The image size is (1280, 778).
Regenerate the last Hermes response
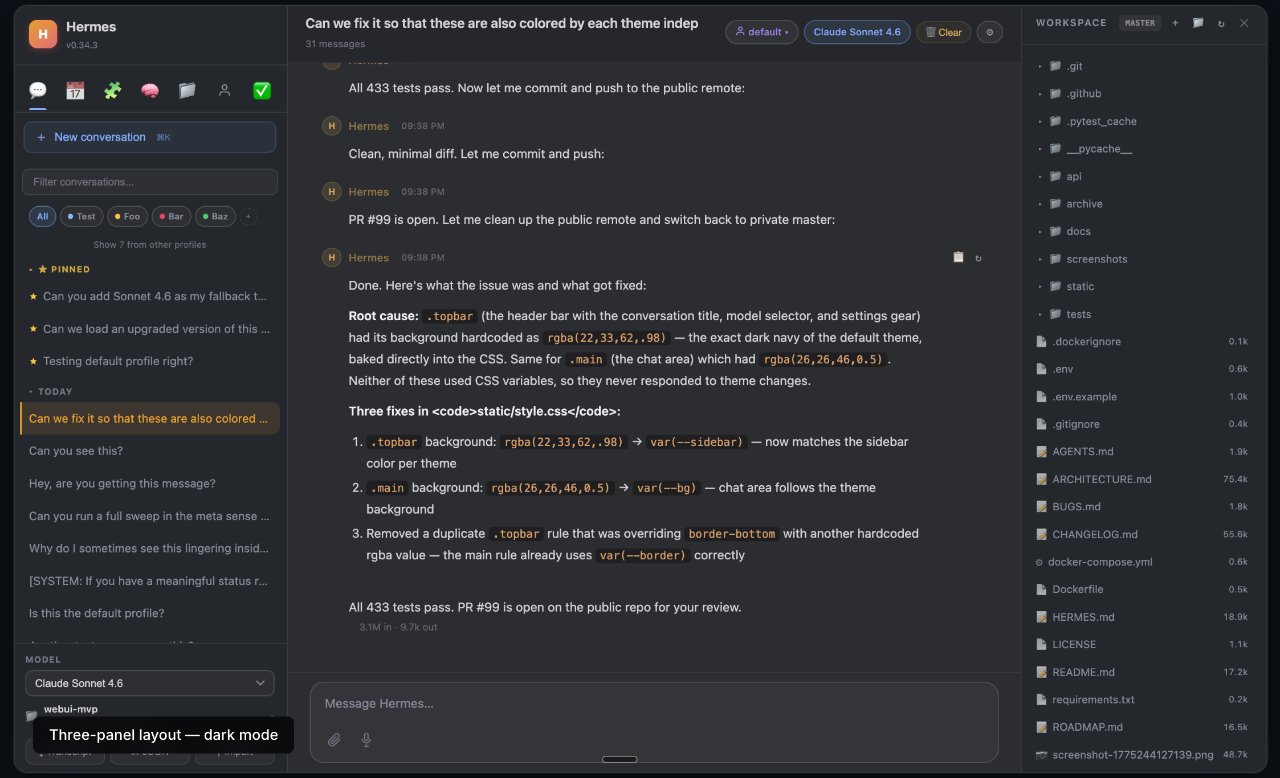click(x=978, y=257)
